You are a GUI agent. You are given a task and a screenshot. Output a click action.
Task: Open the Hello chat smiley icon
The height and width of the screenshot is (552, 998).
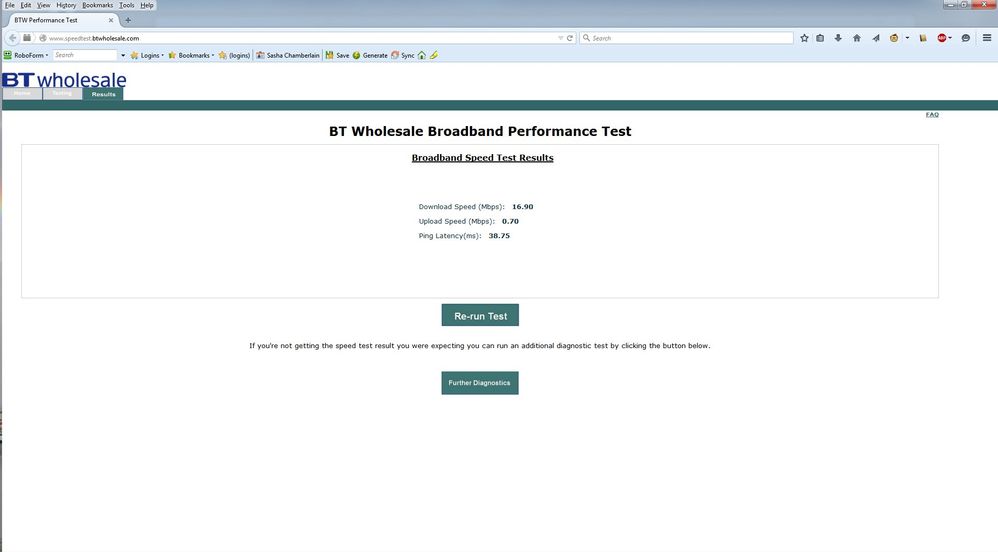[966, 38]
